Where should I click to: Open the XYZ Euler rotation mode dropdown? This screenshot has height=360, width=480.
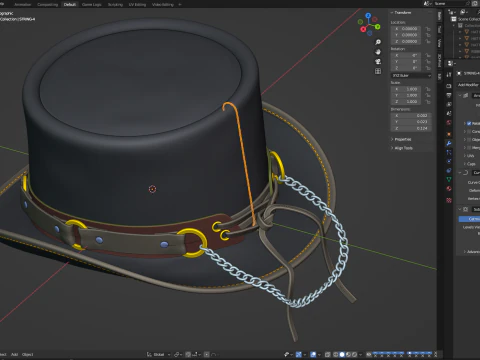coord(411,76)
